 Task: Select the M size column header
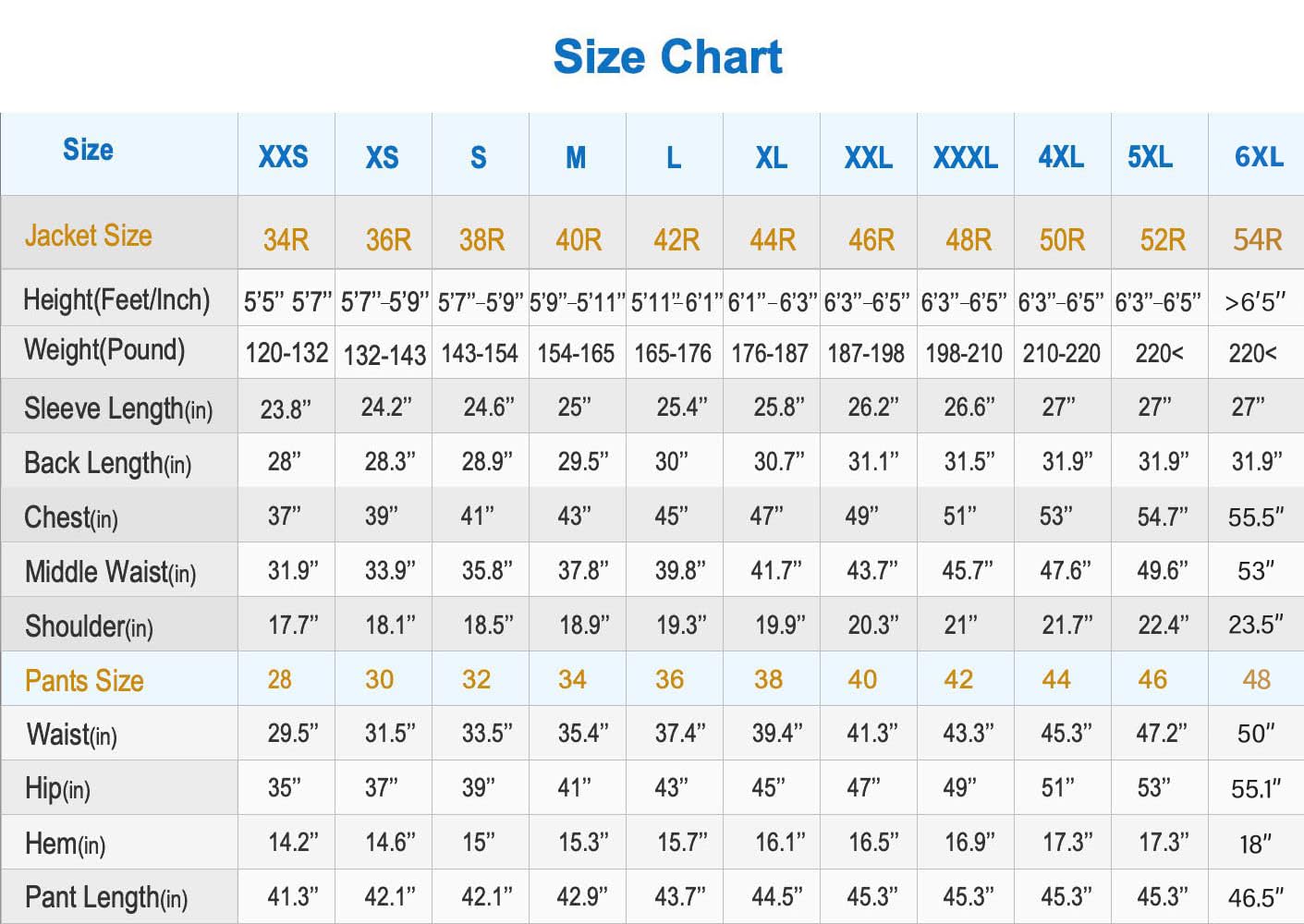tap(576, 158)
